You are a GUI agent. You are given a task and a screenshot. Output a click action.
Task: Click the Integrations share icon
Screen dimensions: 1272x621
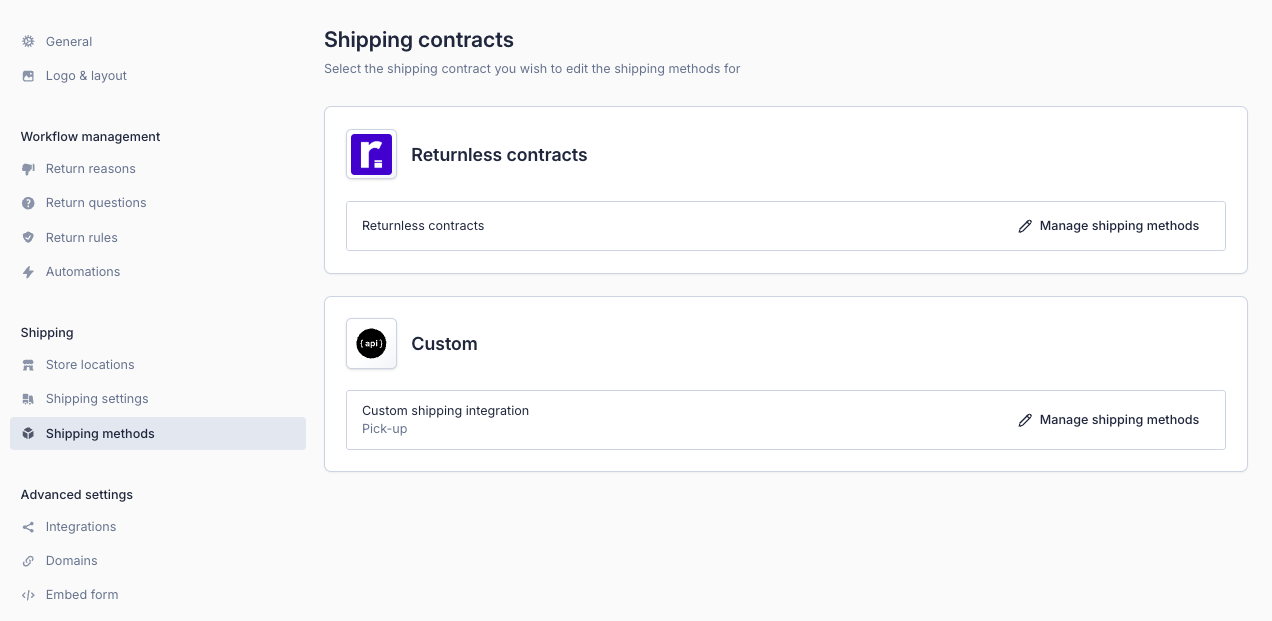tap(28, 527)
